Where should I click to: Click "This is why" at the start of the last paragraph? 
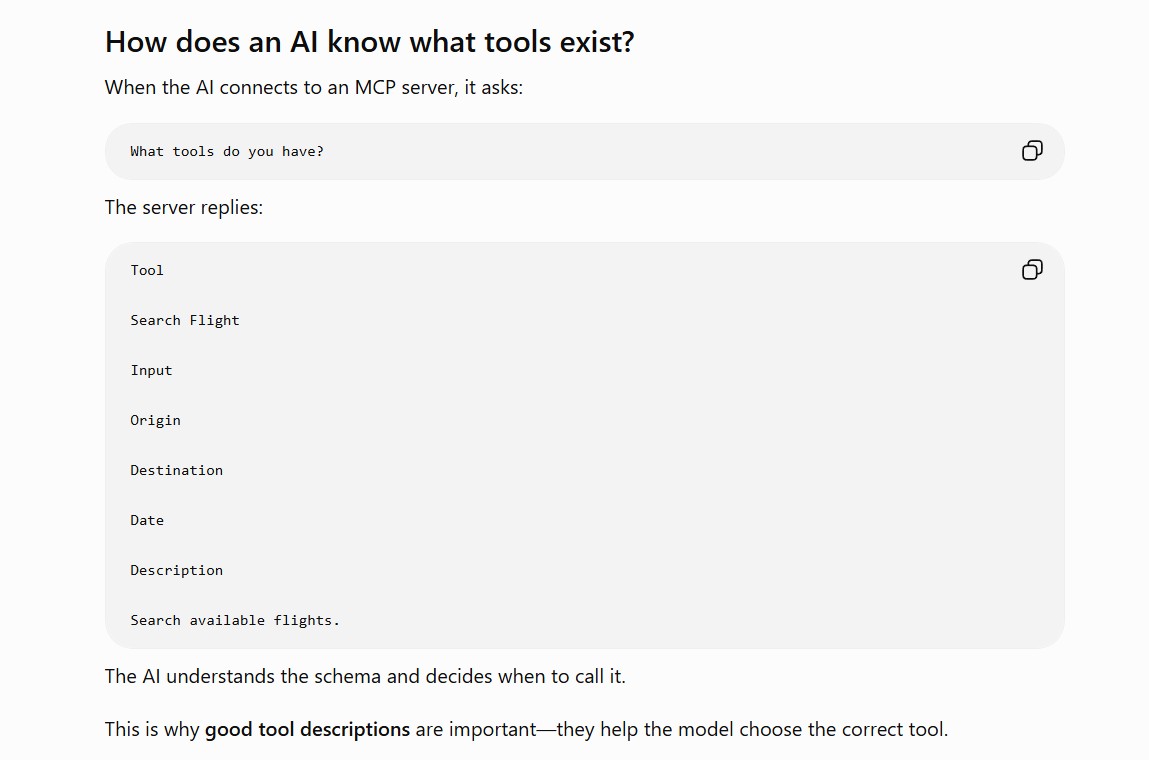click(152, 729)
